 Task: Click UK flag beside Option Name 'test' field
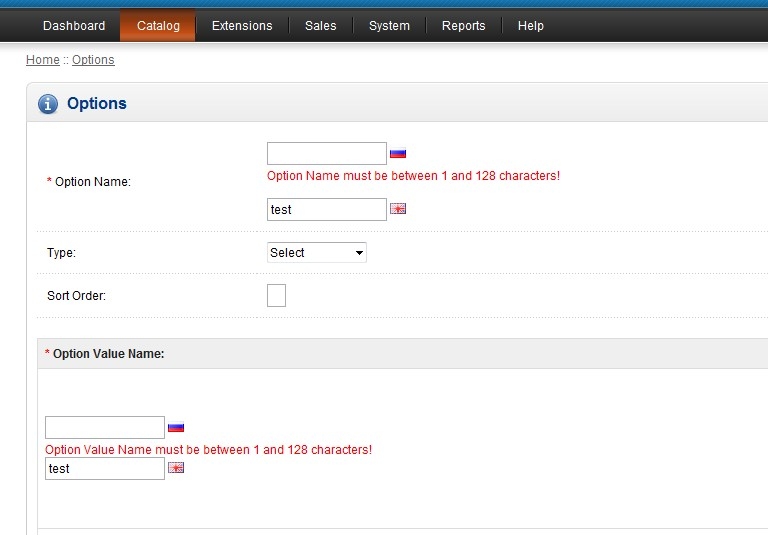(x=398, y=209)
